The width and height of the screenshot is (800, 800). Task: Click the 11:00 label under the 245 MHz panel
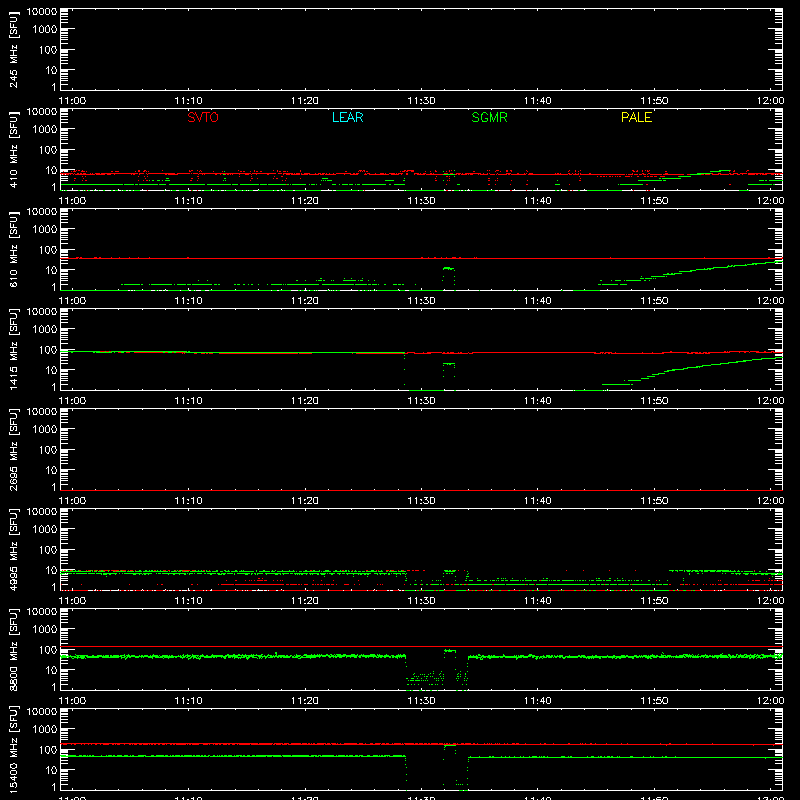pyautogui.click(x=72, y=101)
